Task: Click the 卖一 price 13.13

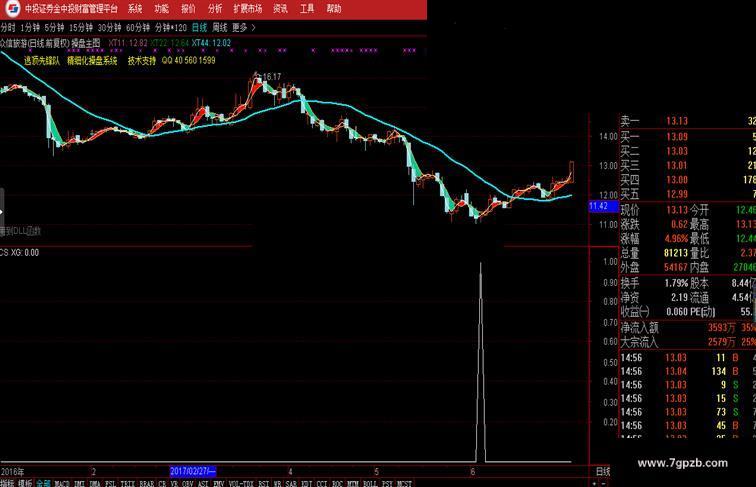Action: [x=677, y=121]
